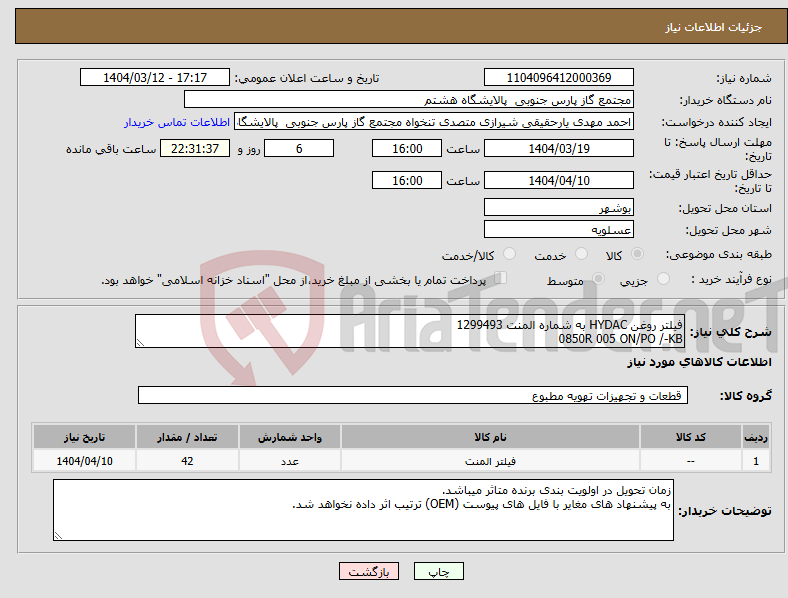Click the label نوع فرآیند خرید
The image size is (788, 598).
click(x=731, y=279)
